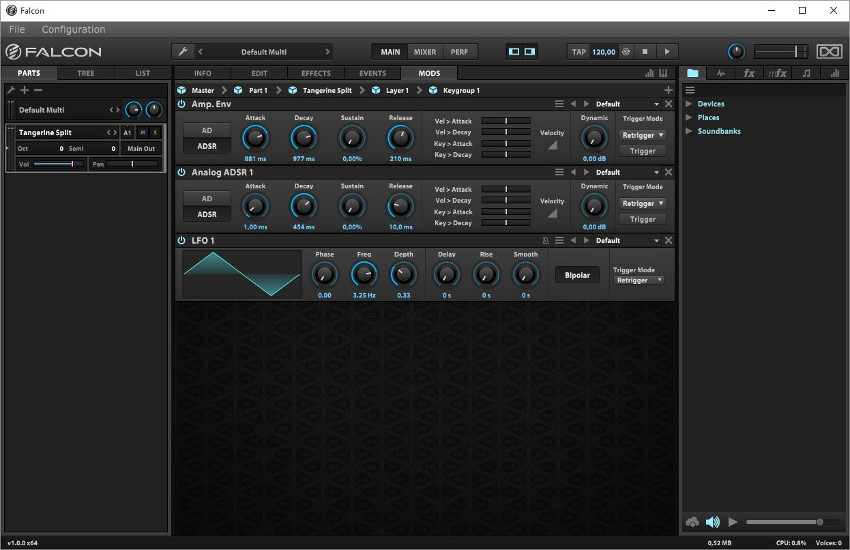The image size is (850, 550).
Task: Toggle right sidebar panel visibility icon
Action: click(x=530, y=52)
